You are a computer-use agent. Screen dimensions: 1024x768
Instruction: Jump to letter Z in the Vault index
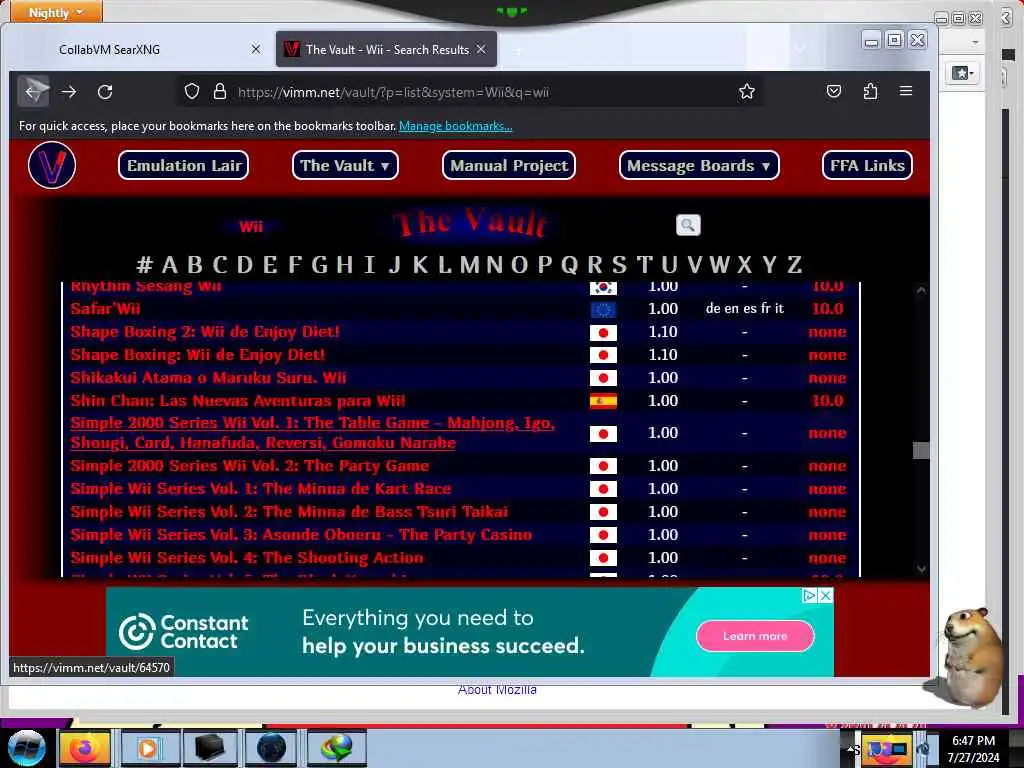point(793,264)
